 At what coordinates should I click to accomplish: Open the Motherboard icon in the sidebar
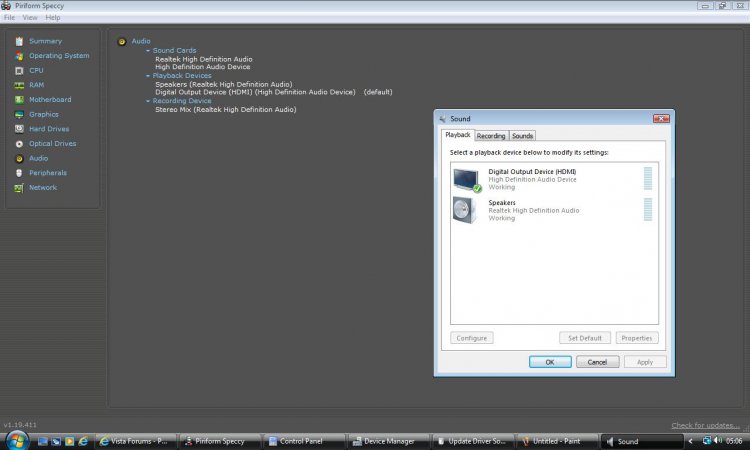point(19,100)
